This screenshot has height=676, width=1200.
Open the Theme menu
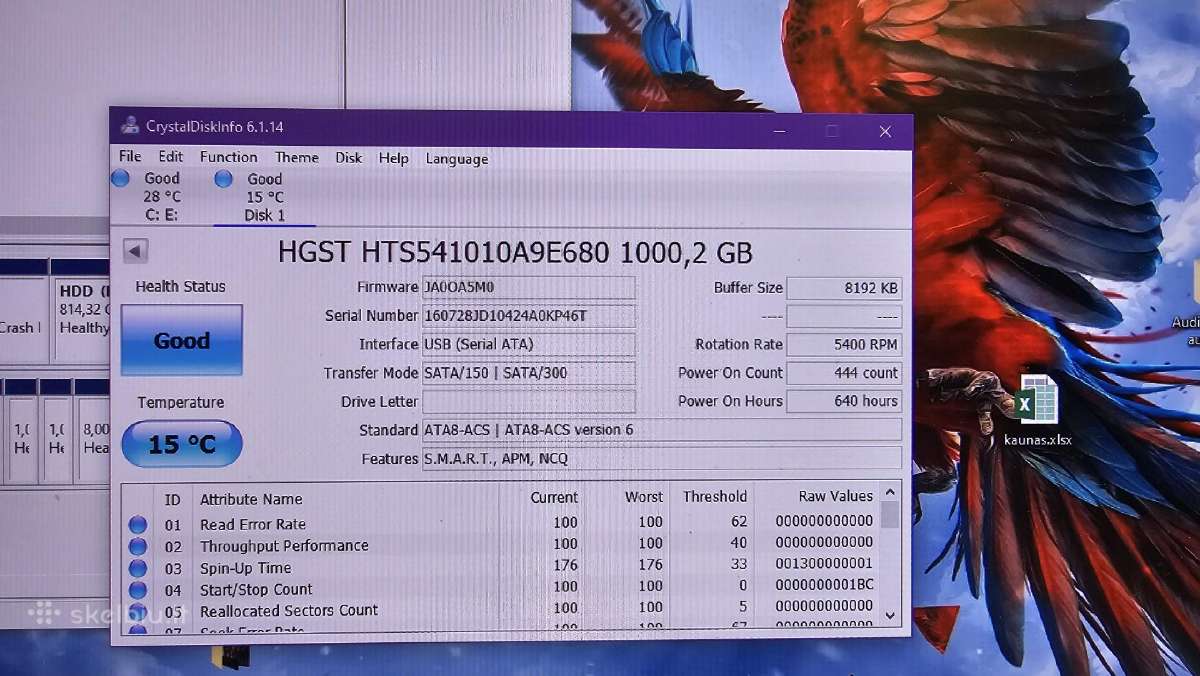[297, 158]
